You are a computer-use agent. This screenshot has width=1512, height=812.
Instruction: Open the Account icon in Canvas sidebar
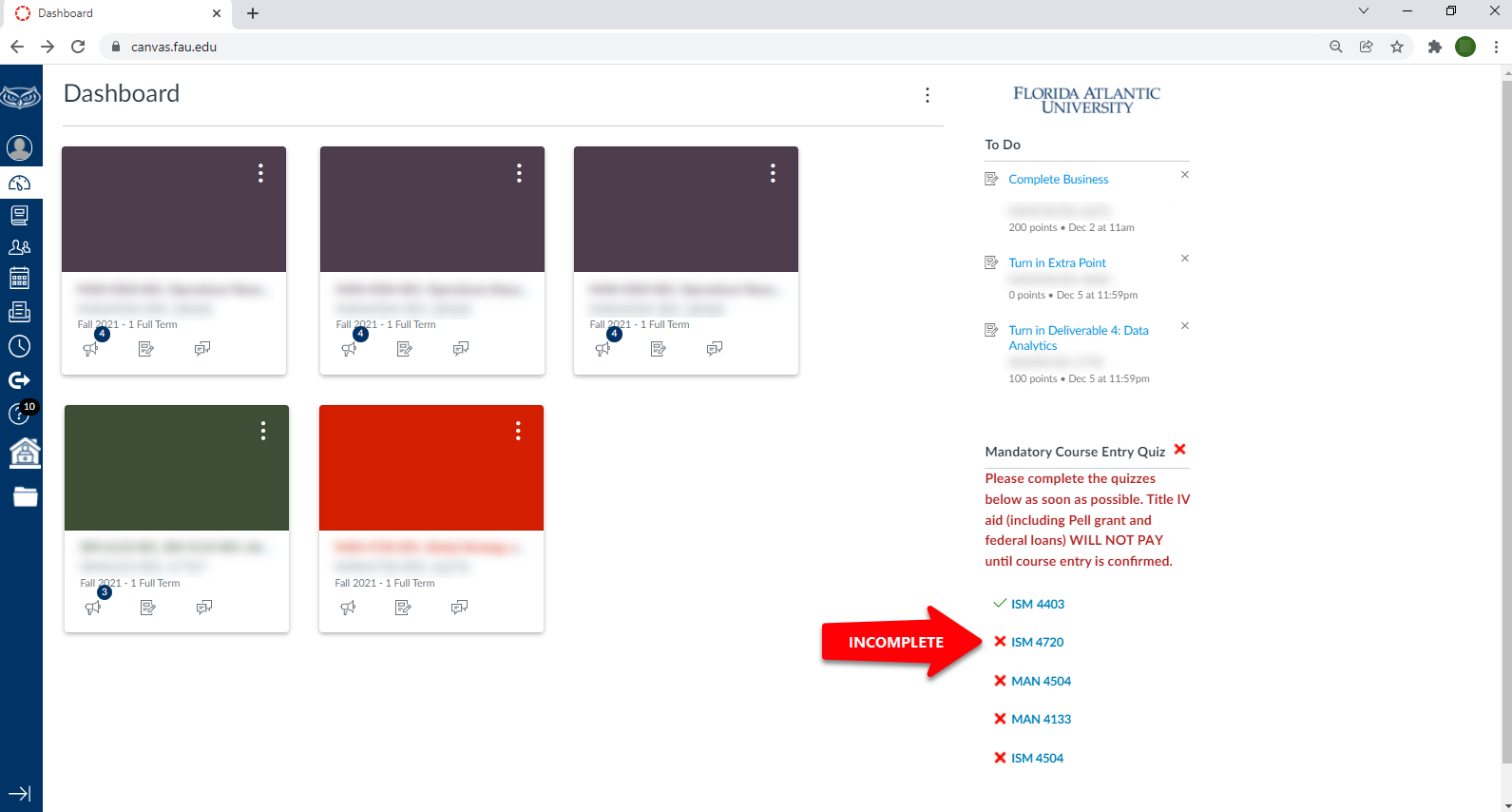click(20, 148)
